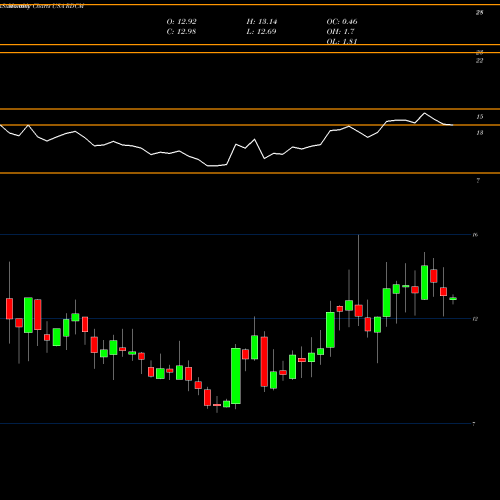The image size is (500, 500).
Task: Click the 12 label on the price axis
Action: tap(475, 319)
